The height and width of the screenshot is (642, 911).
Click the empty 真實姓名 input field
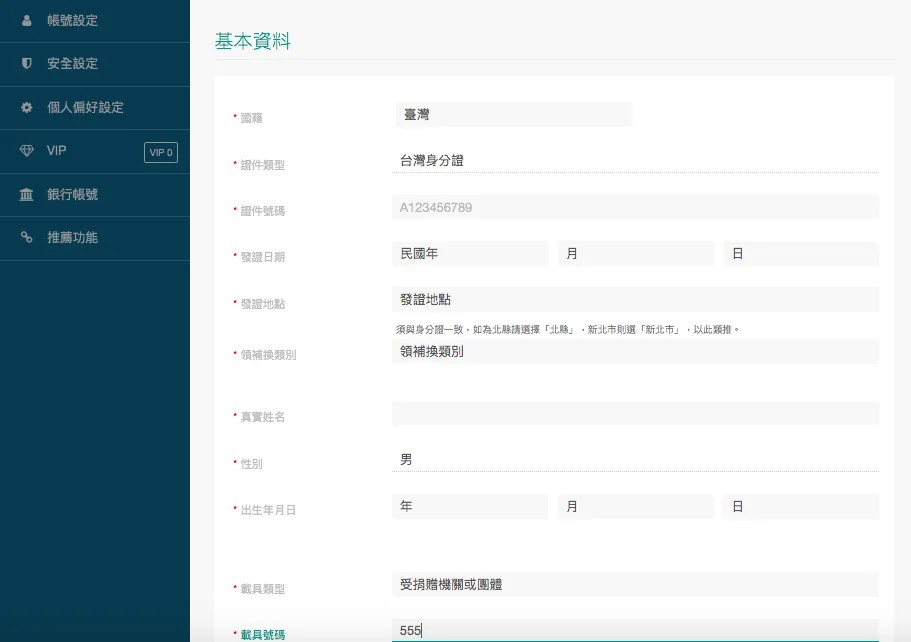[x=636, y=414]
